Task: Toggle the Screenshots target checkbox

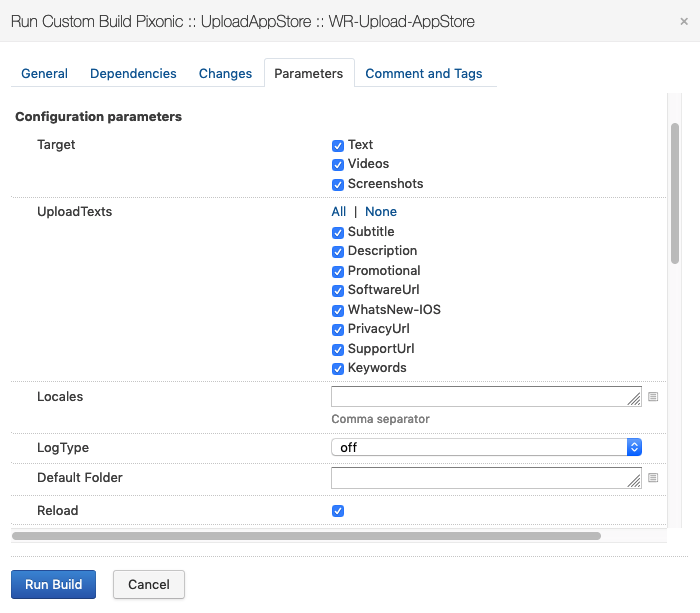Action: pos(338,184)
